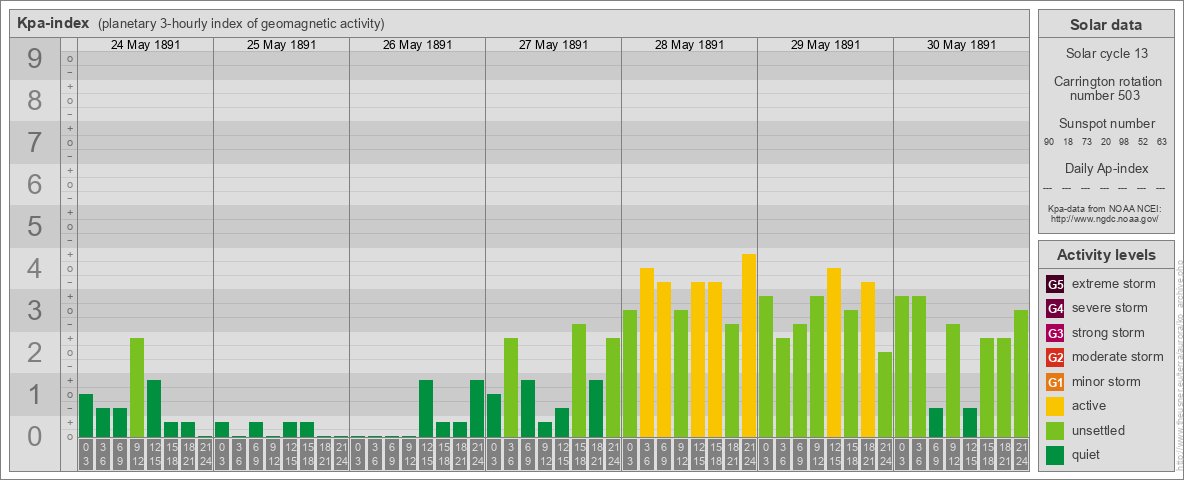This screenshot has width=1184, height=480.
Task: Click the light green unsettled legend swatch
Action: coord(1055,430)
